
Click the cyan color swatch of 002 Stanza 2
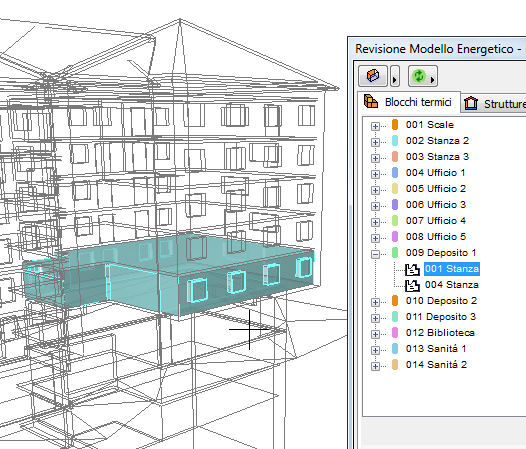[x=395, y=141]
